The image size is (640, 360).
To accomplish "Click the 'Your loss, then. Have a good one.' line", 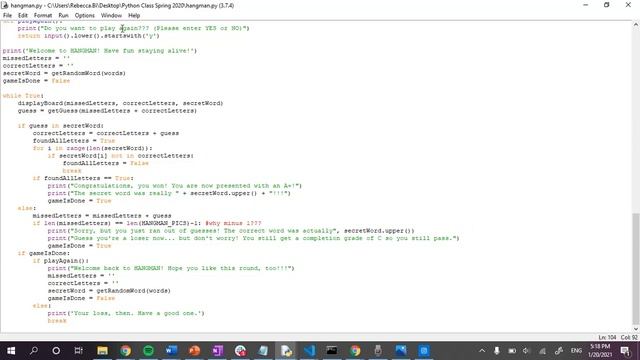I will (x=126, y=313).
